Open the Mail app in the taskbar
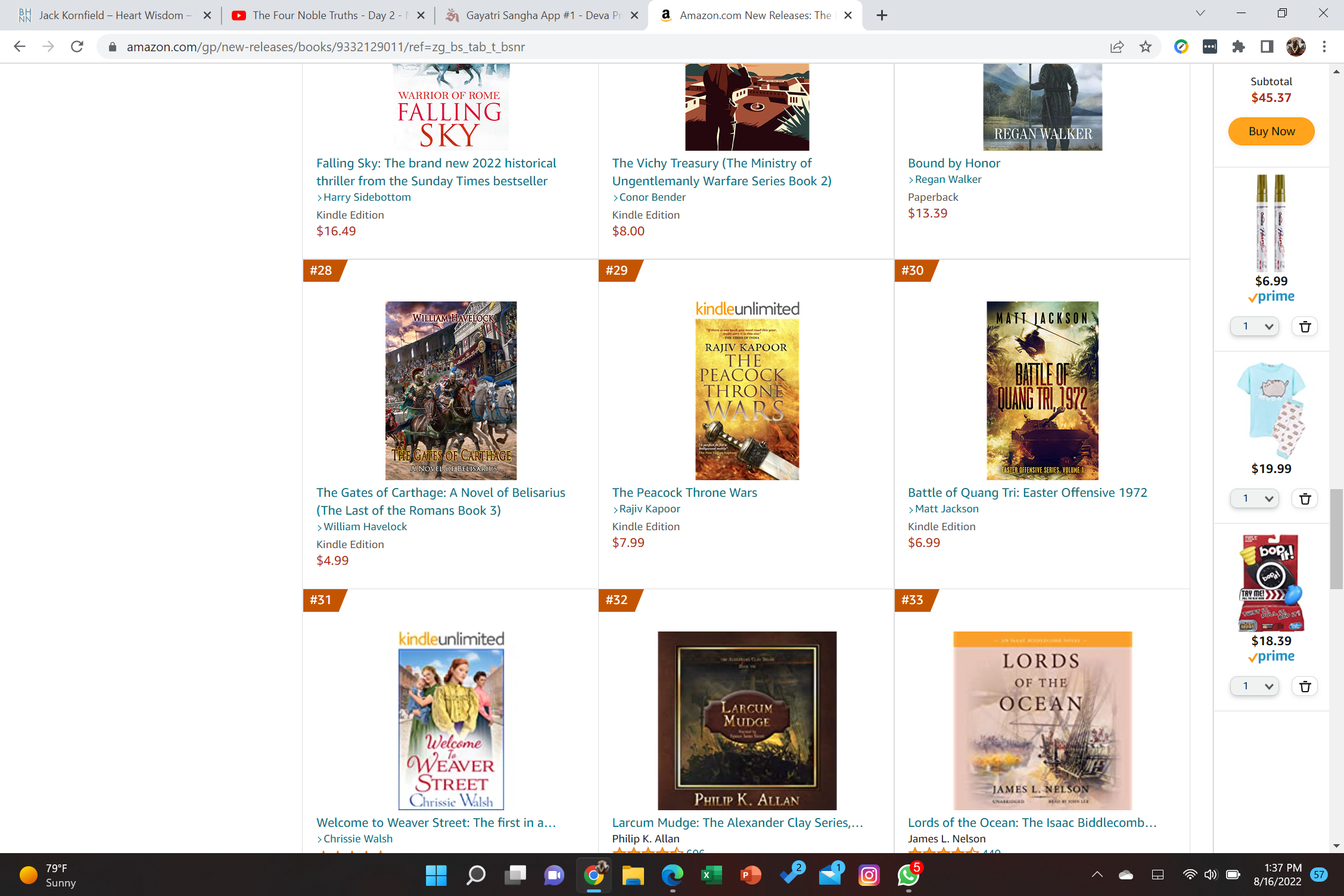Viewport: 1344px width, 896px height. point(830,875)
